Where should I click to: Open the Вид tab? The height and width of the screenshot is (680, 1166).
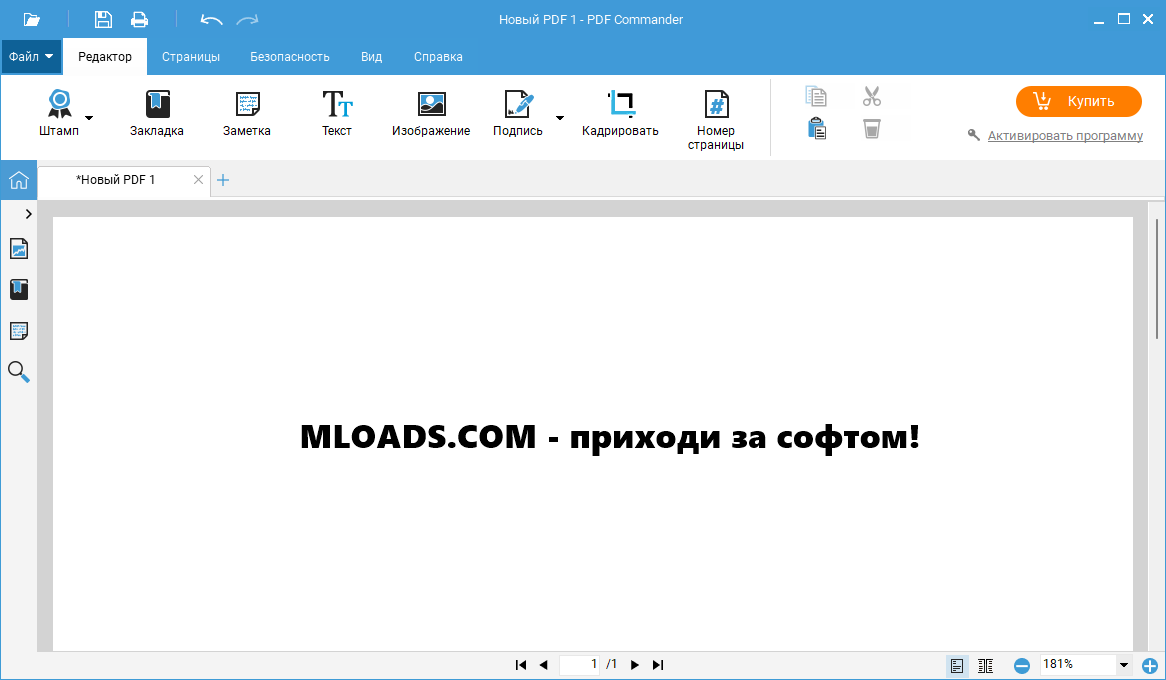[372, 57]
